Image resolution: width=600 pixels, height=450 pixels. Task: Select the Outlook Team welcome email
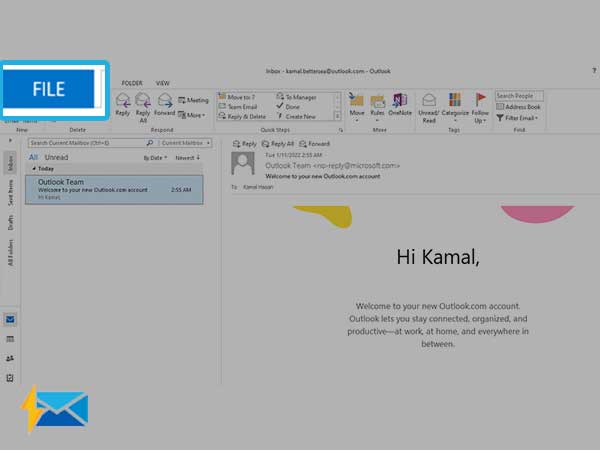pyautogui.click(x=114, y=189)
